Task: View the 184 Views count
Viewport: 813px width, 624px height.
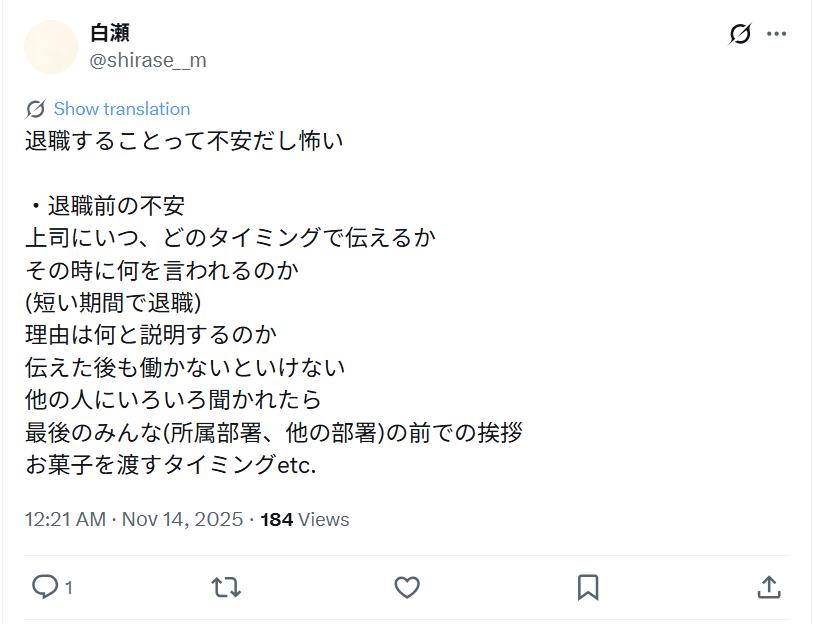Action: pyautogui.click(x=305, y=519)
